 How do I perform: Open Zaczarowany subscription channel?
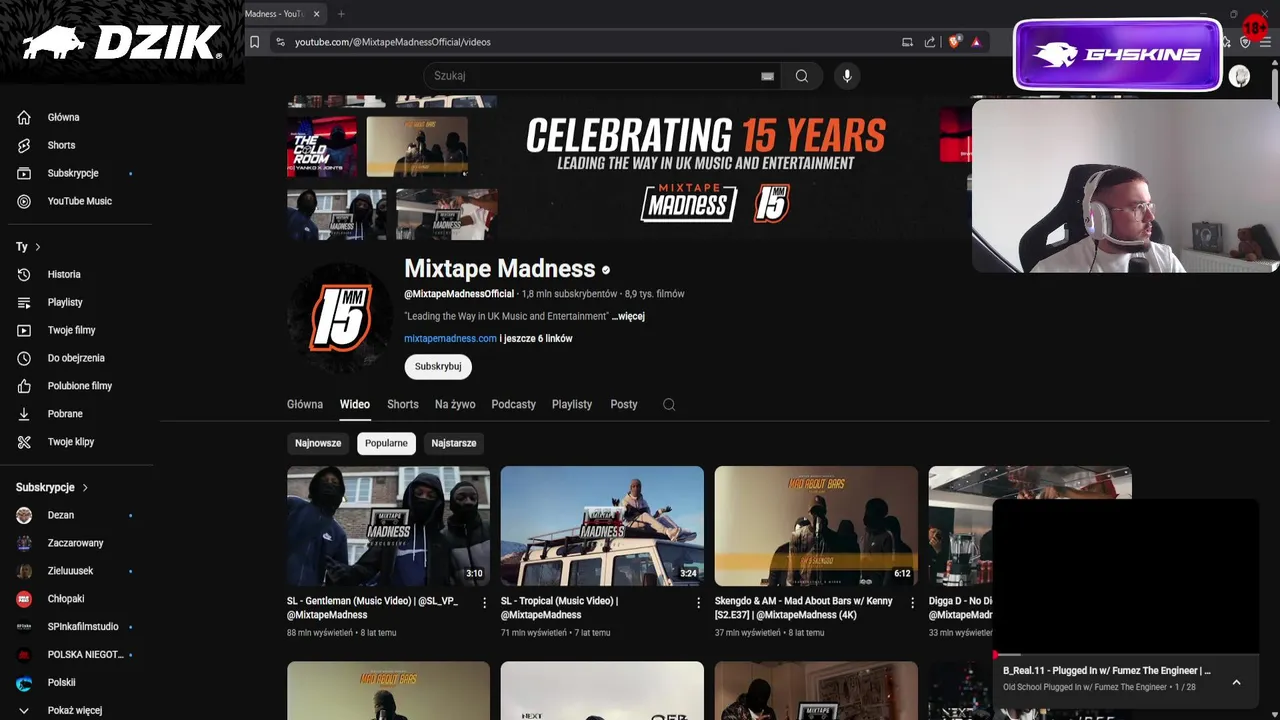coord(76,543)
